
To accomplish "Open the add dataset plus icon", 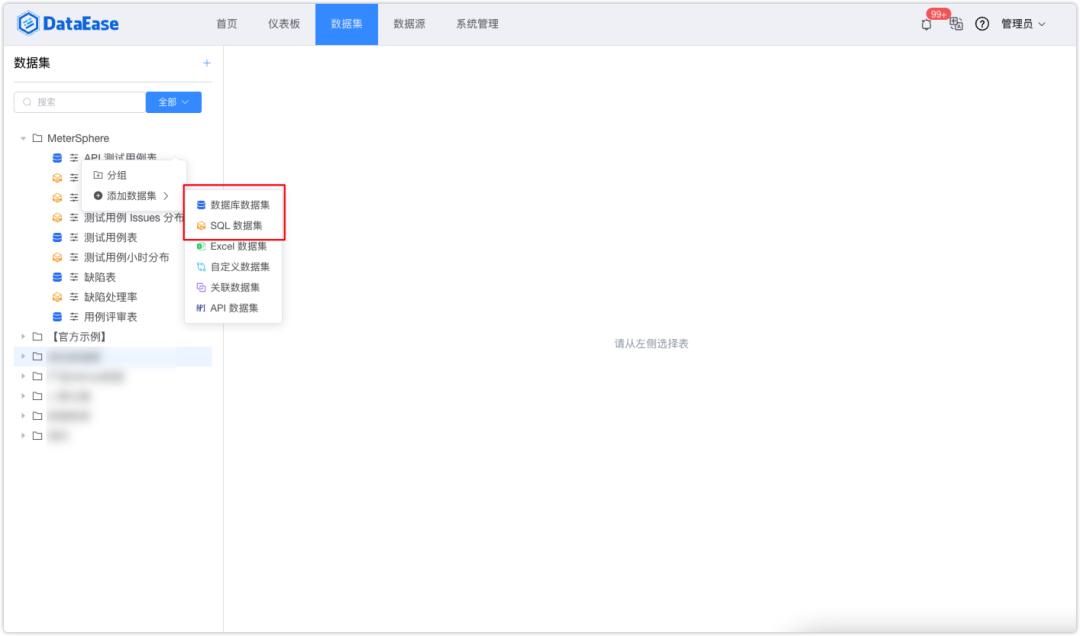I will [x=208, y=63].
